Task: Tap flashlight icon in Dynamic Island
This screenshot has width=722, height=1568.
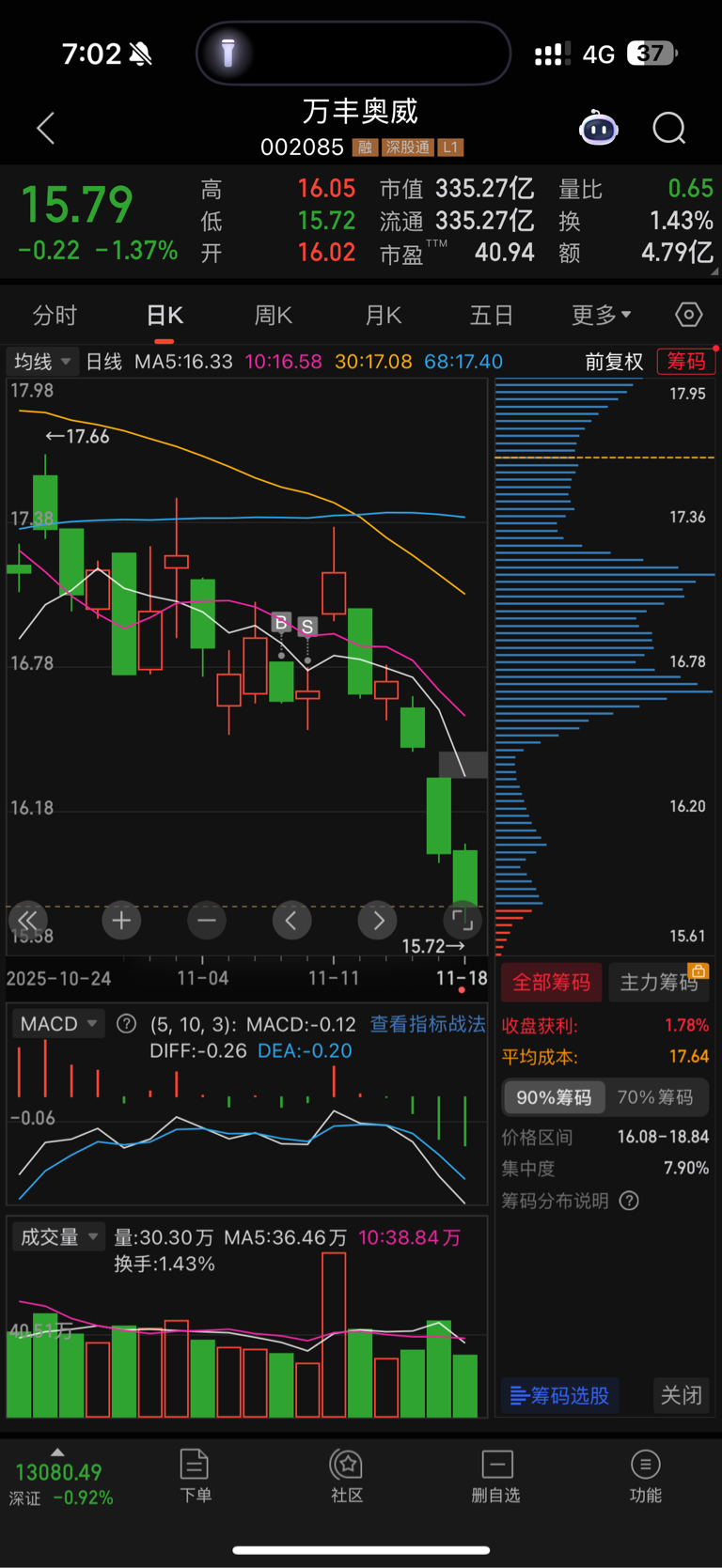Action: (228, 54)
